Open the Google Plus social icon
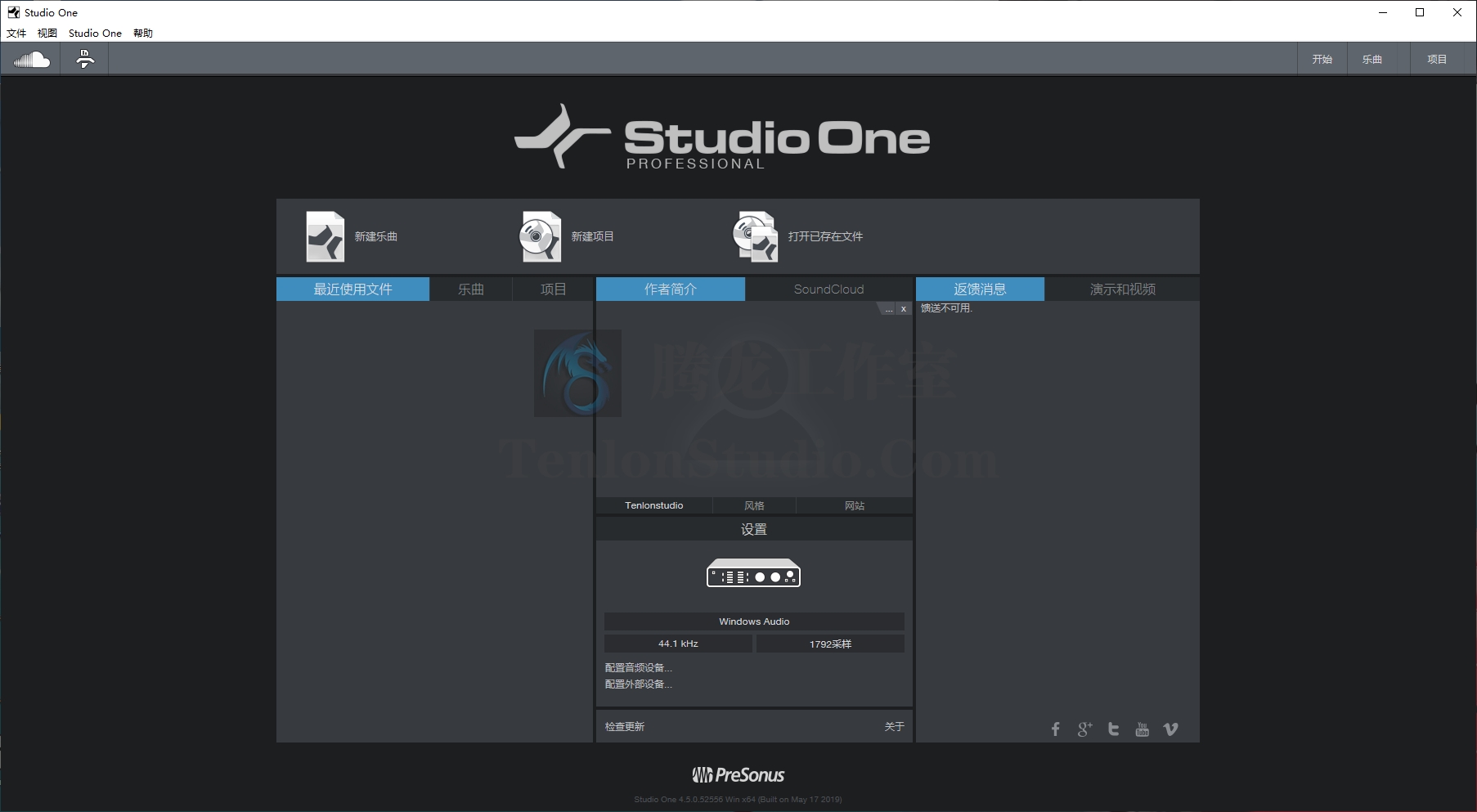Screen dimensions: 1477x812 click(x=1084, y=729)
